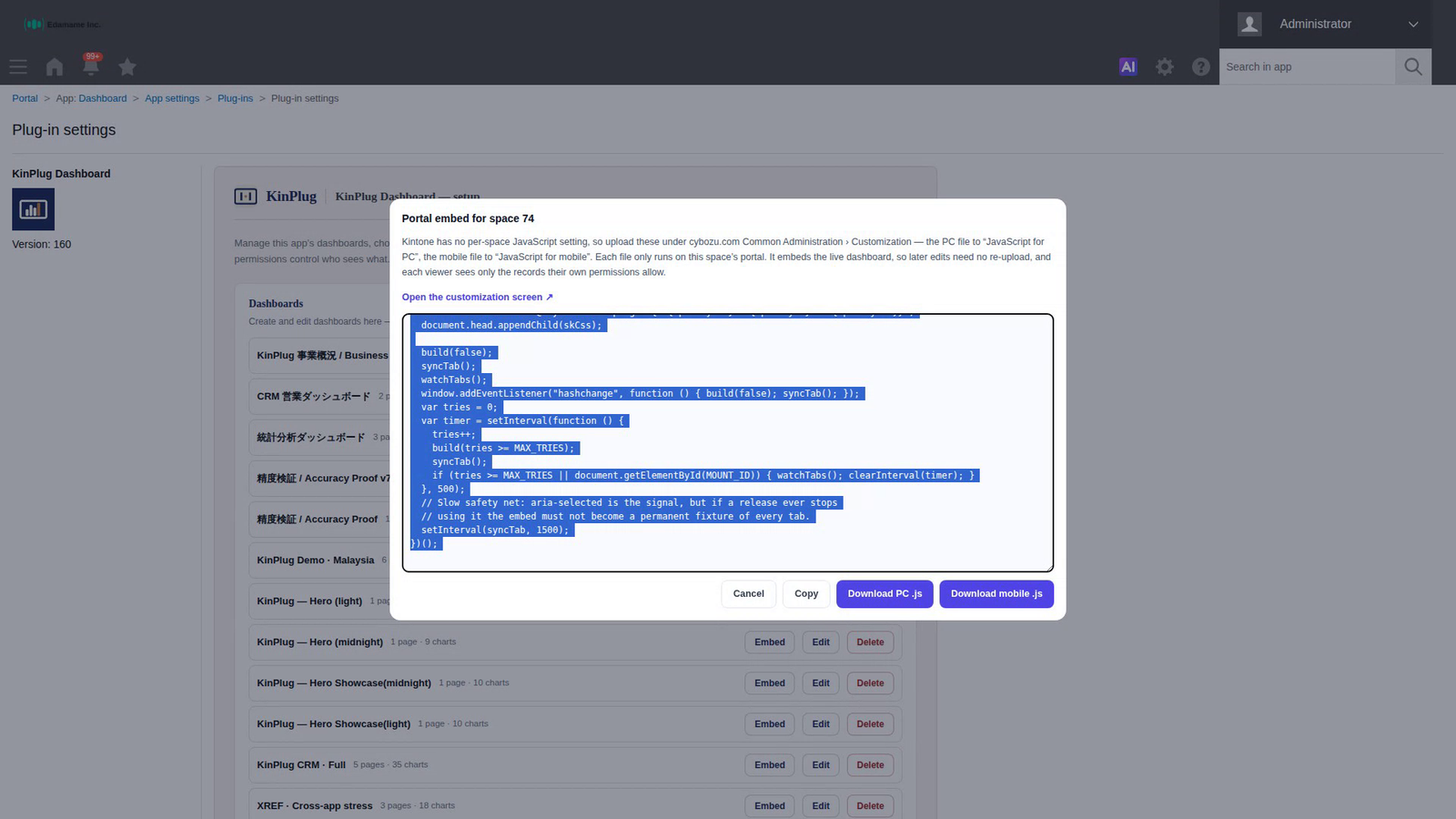The height and width of the screenshot is (819, 1456).
Task: Edit the Hero (midnight) dashboard
Action: pos(821,642)
